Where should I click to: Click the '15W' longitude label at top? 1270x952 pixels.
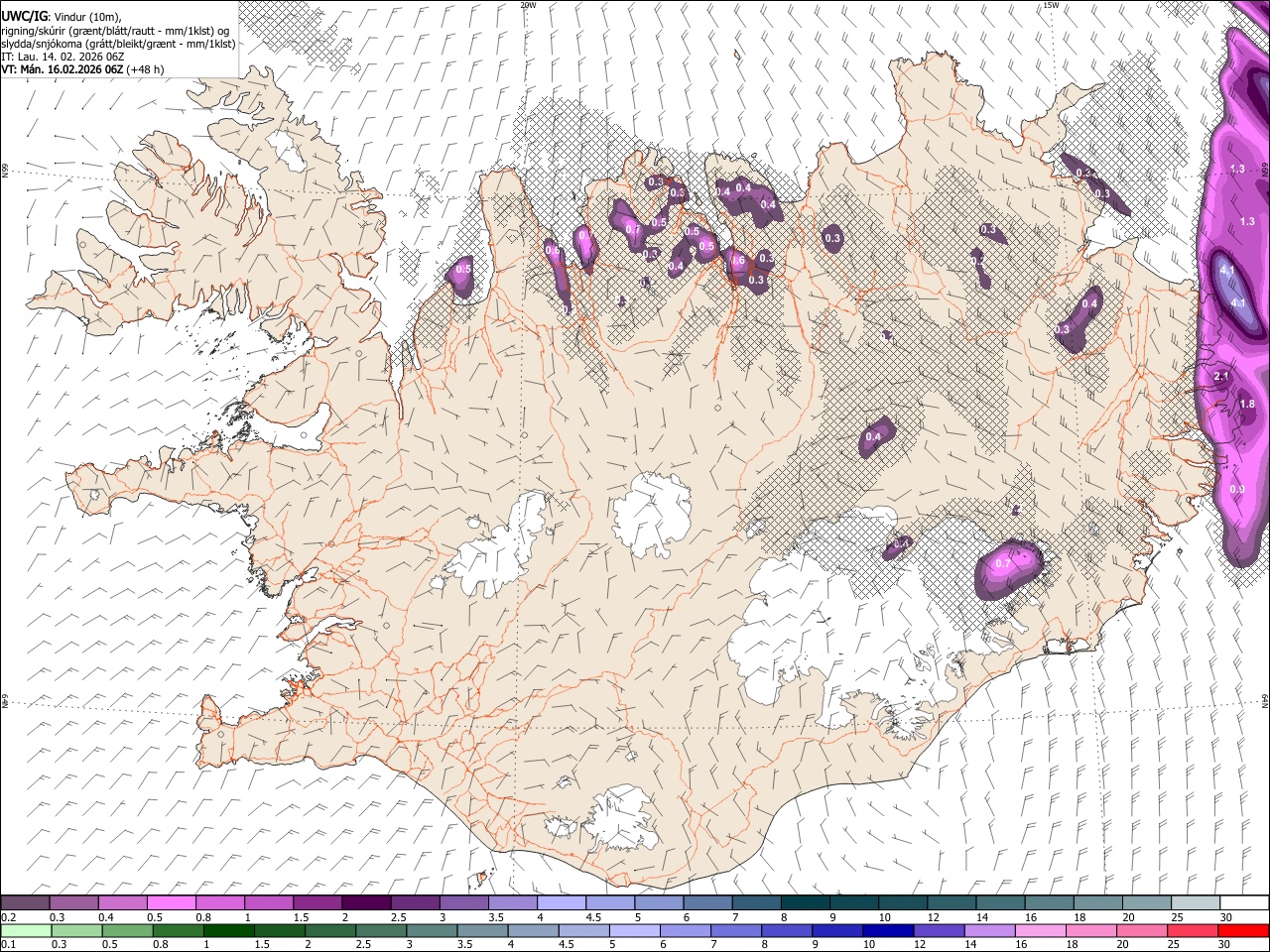(1051, 5)
